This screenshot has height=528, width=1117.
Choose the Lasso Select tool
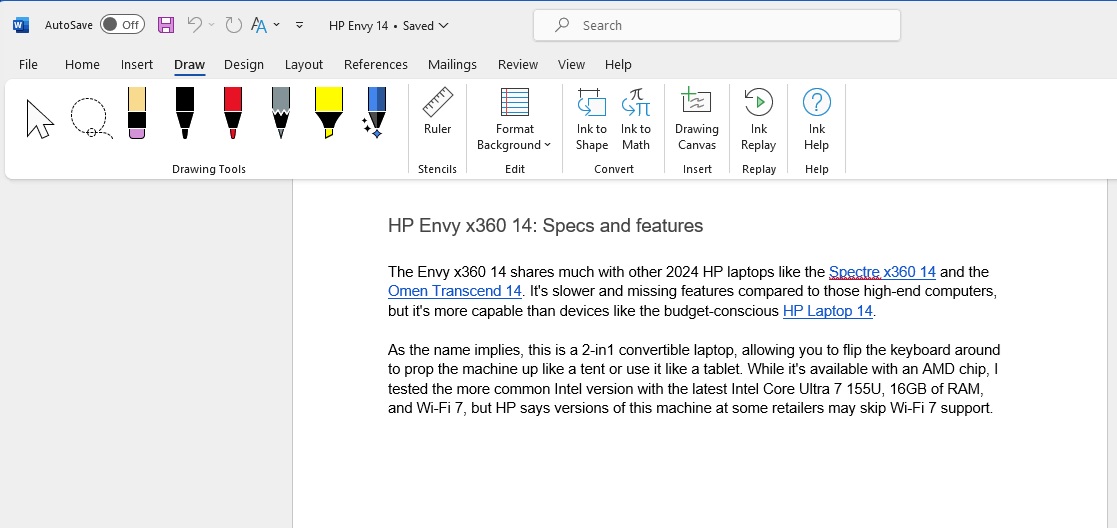click(91, 118)
